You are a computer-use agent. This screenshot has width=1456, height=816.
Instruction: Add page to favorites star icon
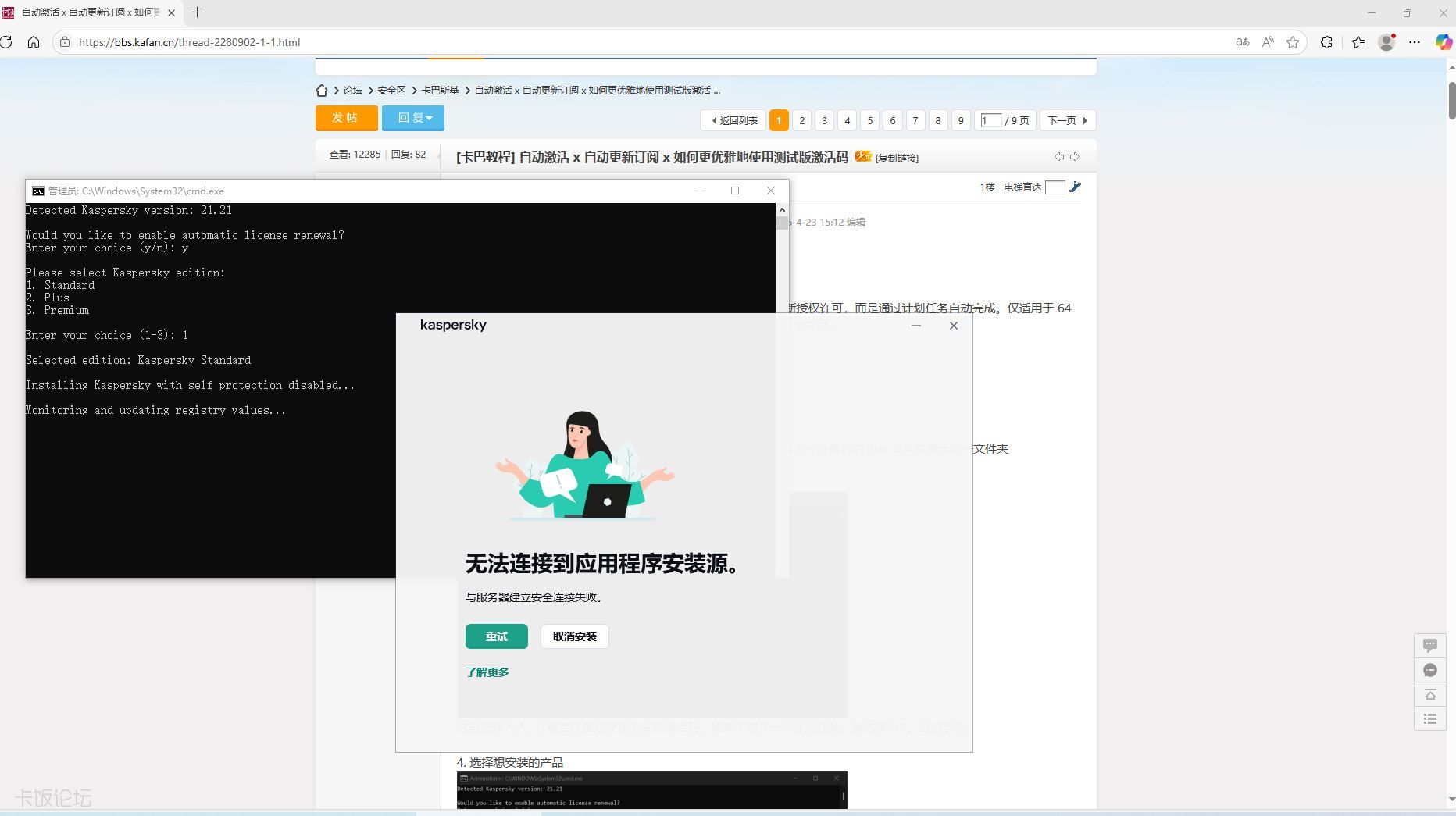click(1293, 42)
